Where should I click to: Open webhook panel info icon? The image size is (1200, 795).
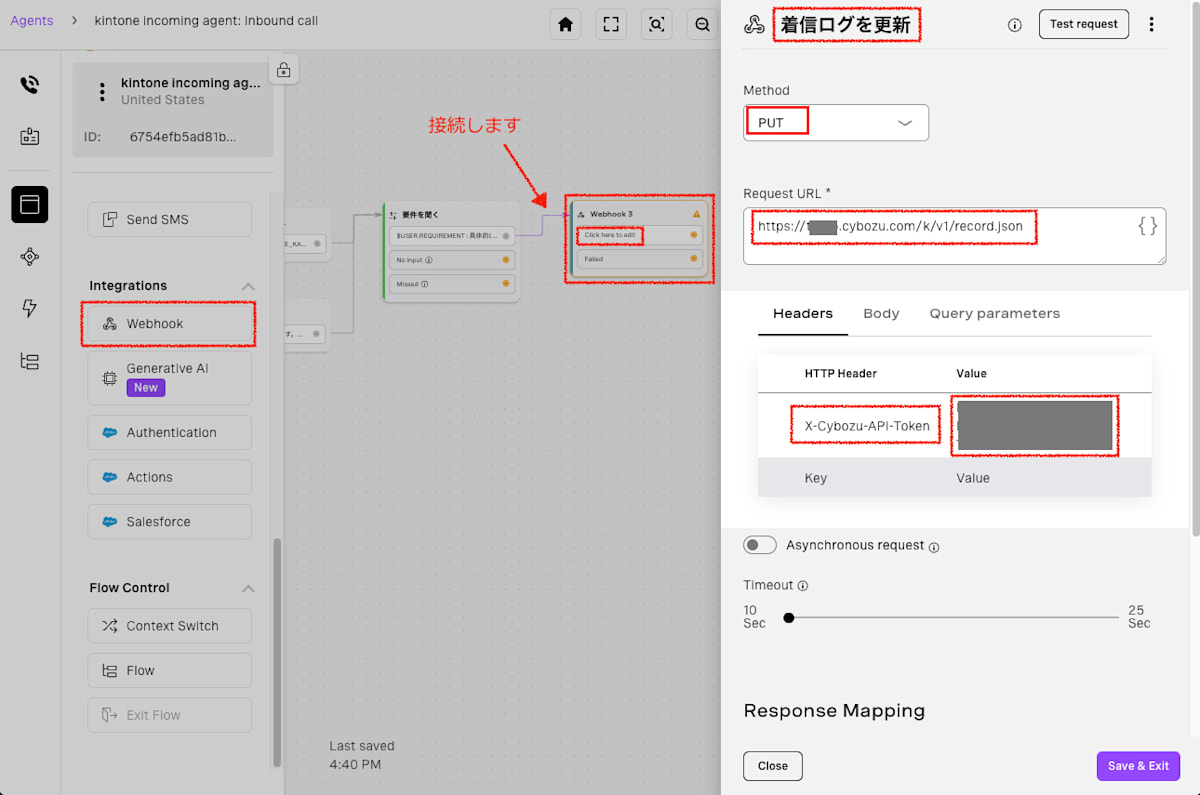(x=1015, y=25)
